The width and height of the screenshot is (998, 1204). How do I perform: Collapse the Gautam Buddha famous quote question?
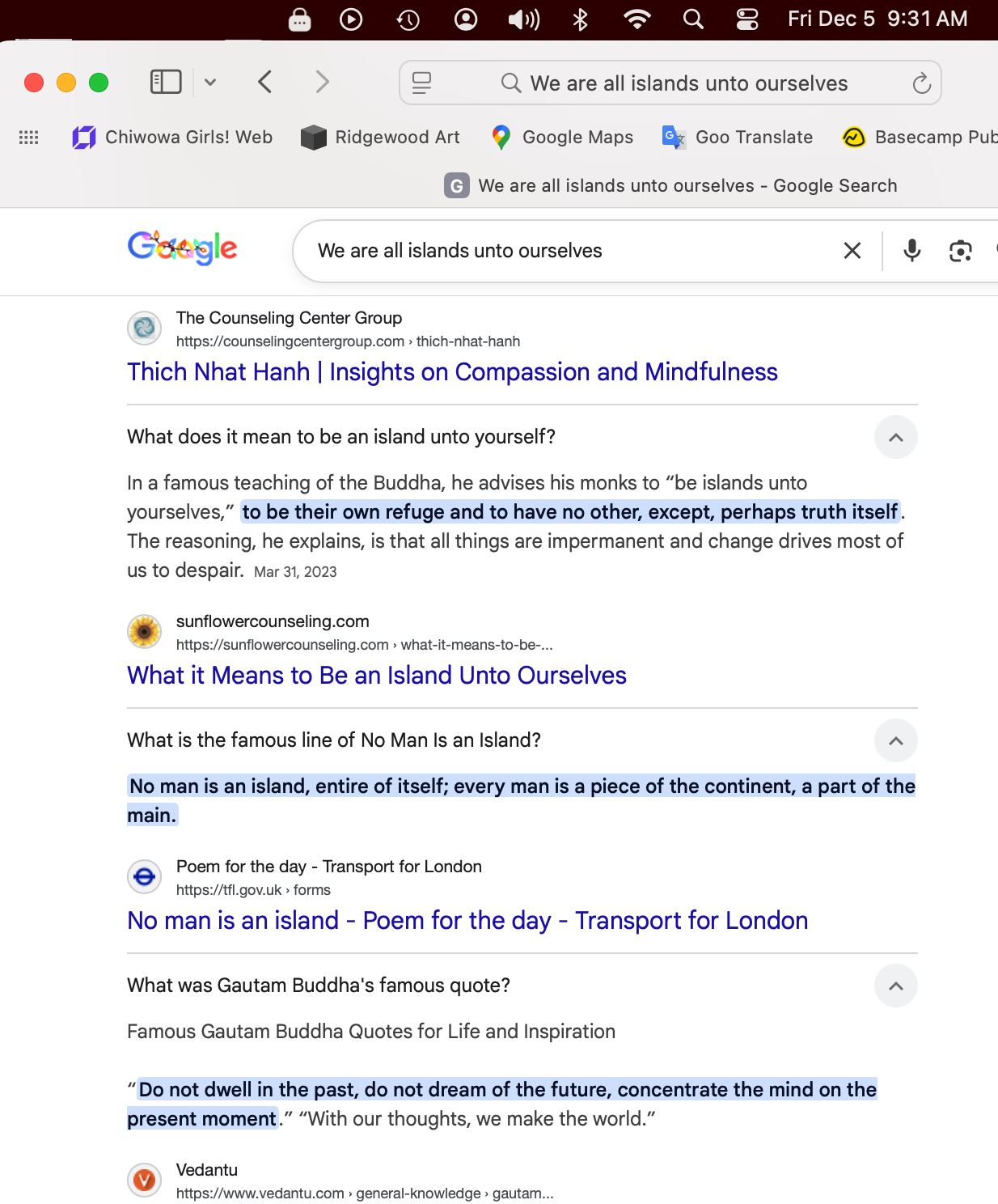pos(895,986)
